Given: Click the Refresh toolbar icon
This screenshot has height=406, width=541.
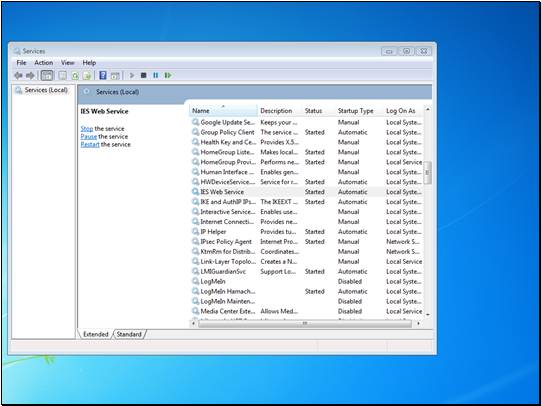Looking at the screenshot, I should click(x=75, y=76).
